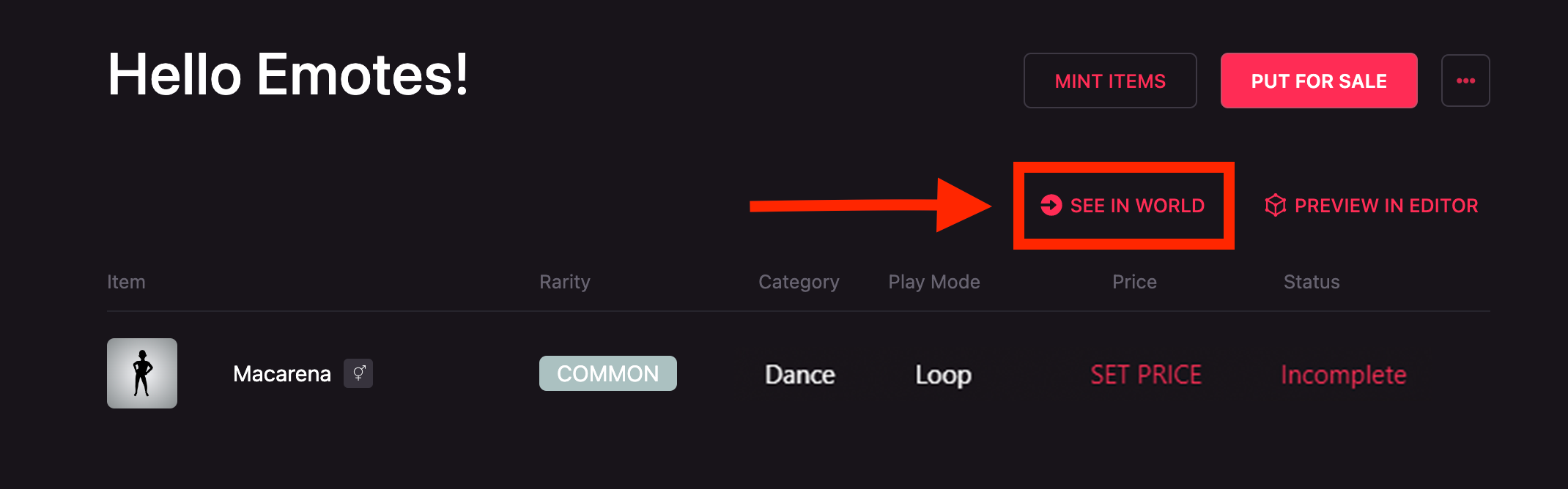The height and width of the screenshot is (489, 1568).
Task: Click the arrow icon beside See In World
Action: [1051, 205]
